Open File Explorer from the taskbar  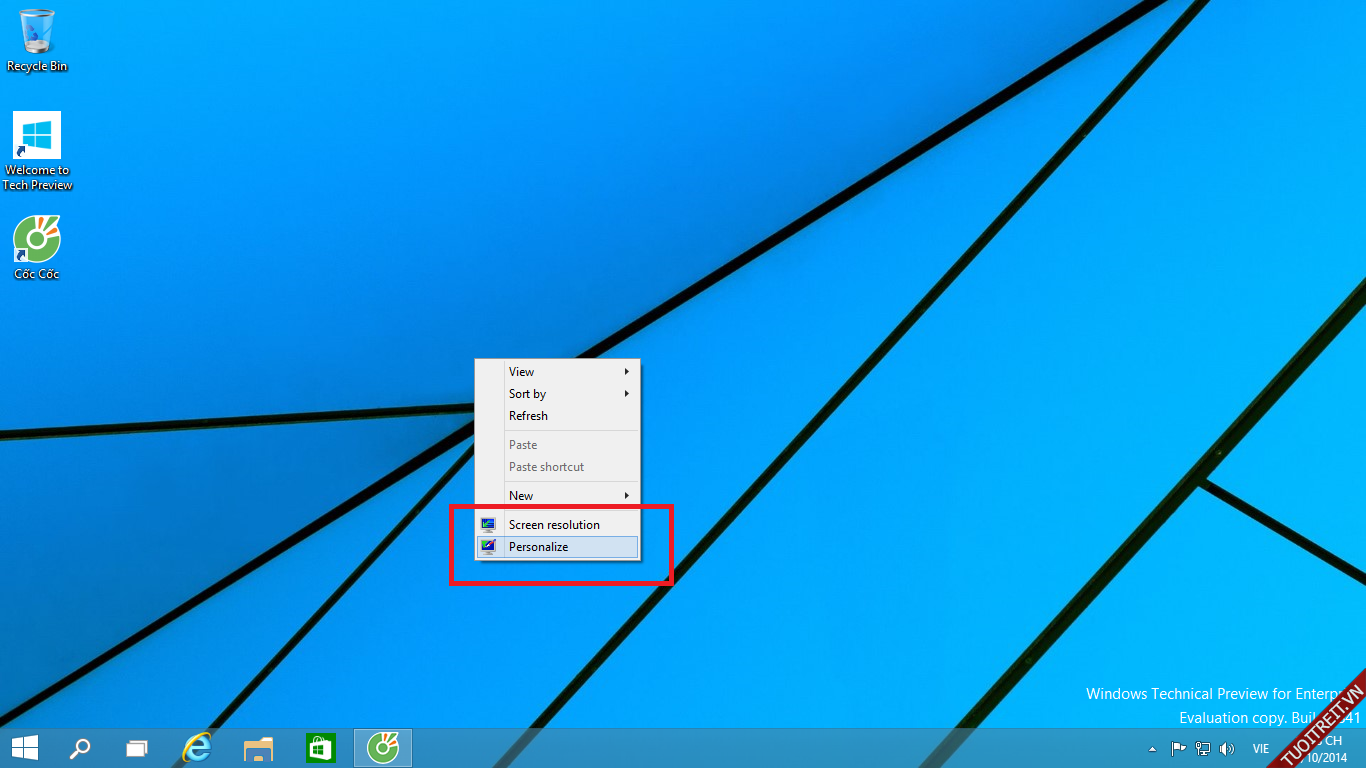259,748
